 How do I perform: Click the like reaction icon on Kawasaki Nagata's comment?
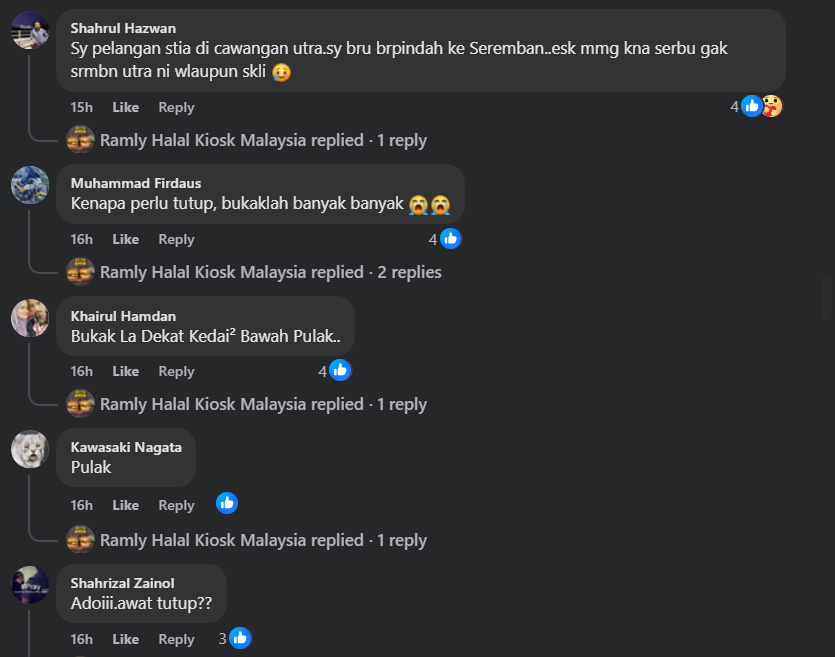coord(227,503)
